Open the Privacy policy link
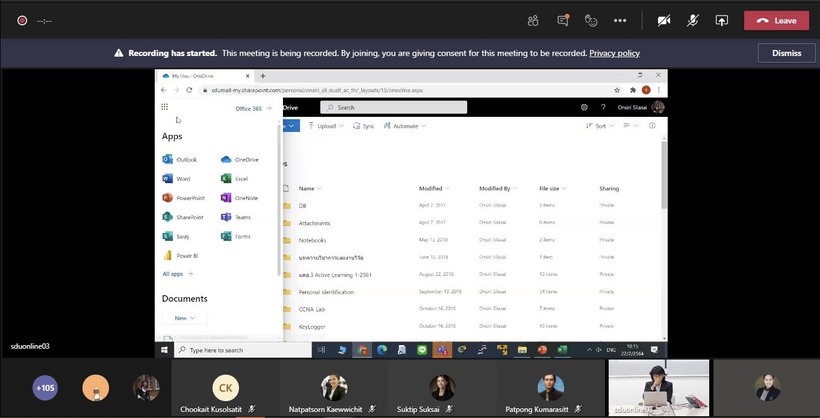 614,53
